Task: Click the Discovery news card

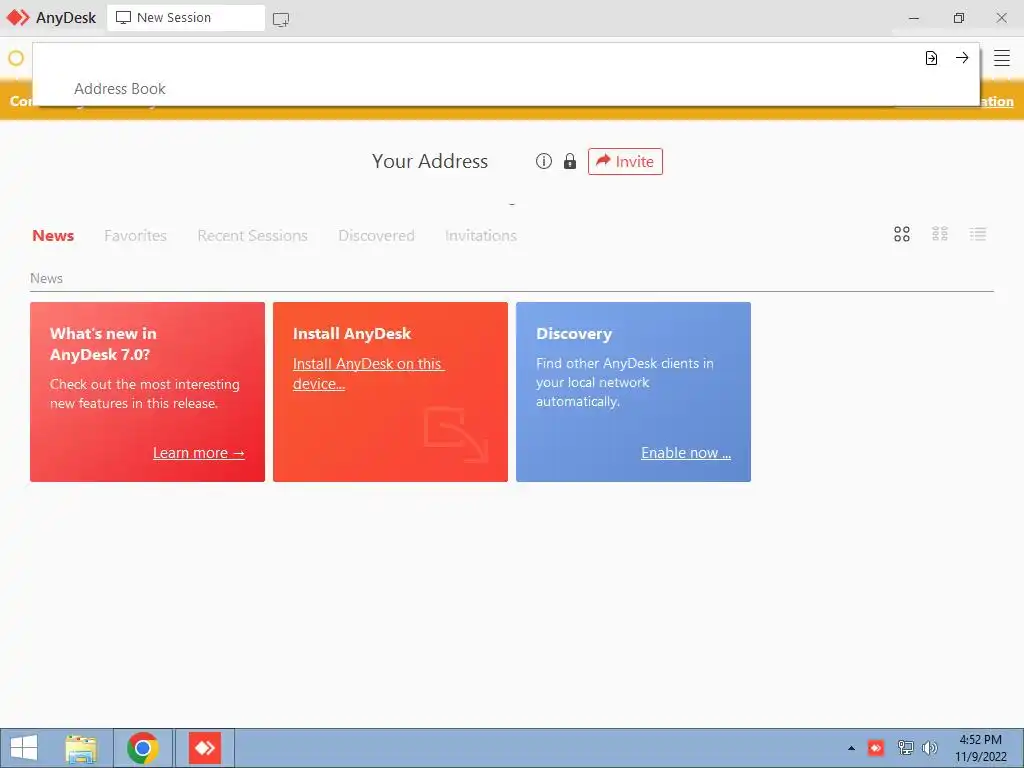Action: pos(633,392)
